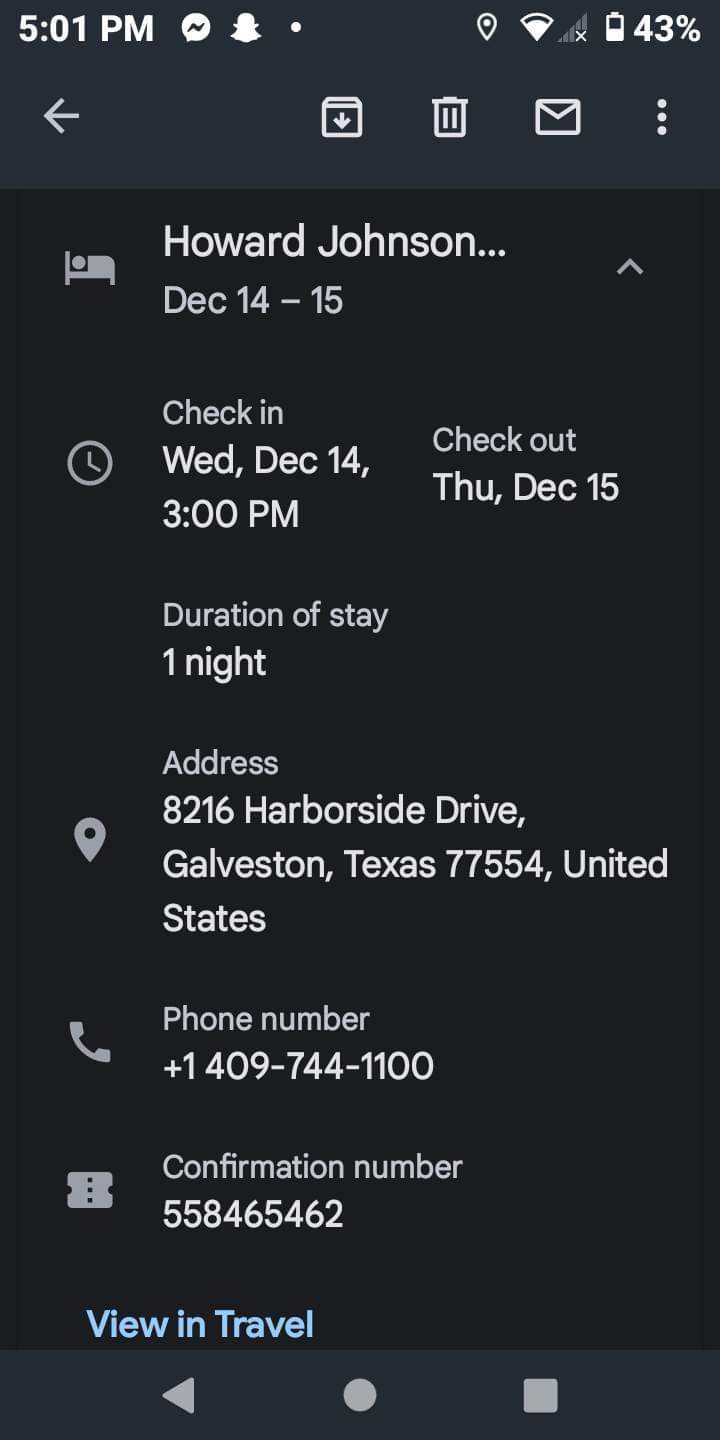Select the confirmation number 558465462

coord(253,1214)
